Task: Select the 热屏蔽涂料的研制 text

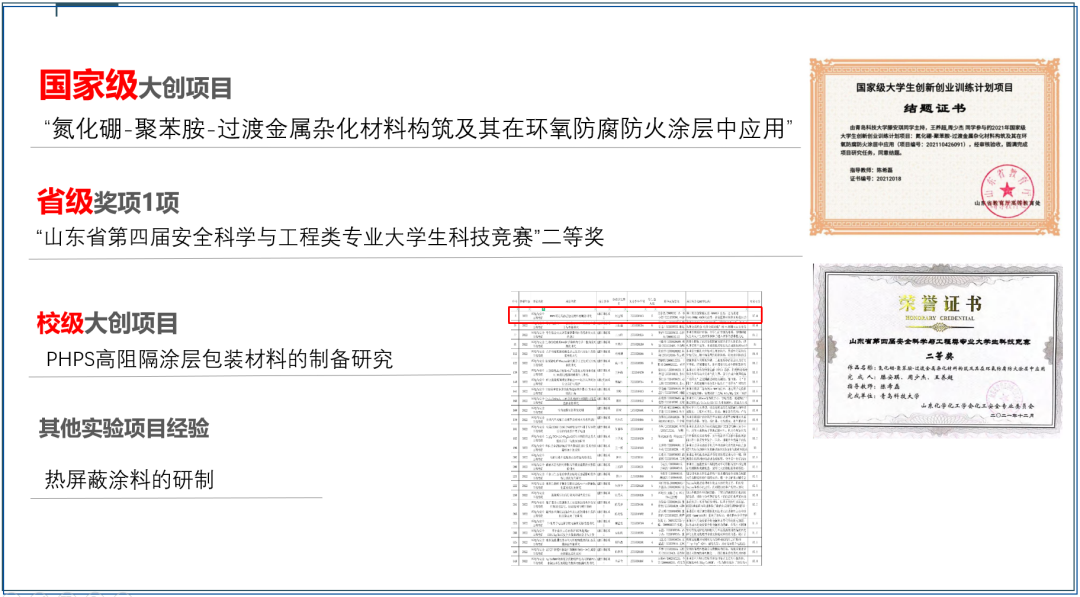Action: (x=129, y=480)
